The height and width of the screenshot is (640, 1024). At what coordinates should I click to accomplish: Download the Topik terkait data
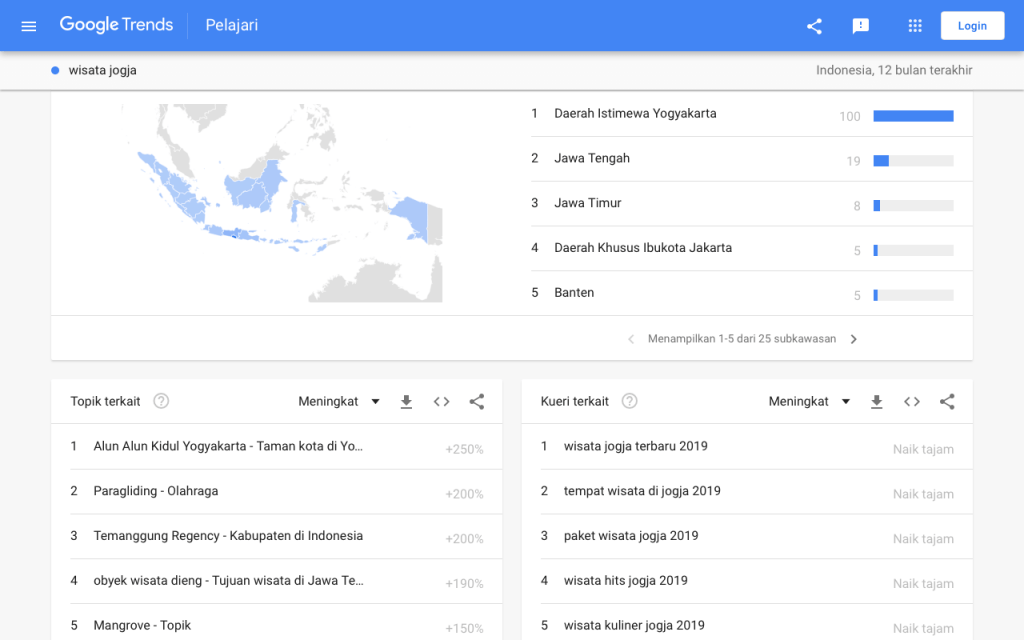tap(406, 402)
